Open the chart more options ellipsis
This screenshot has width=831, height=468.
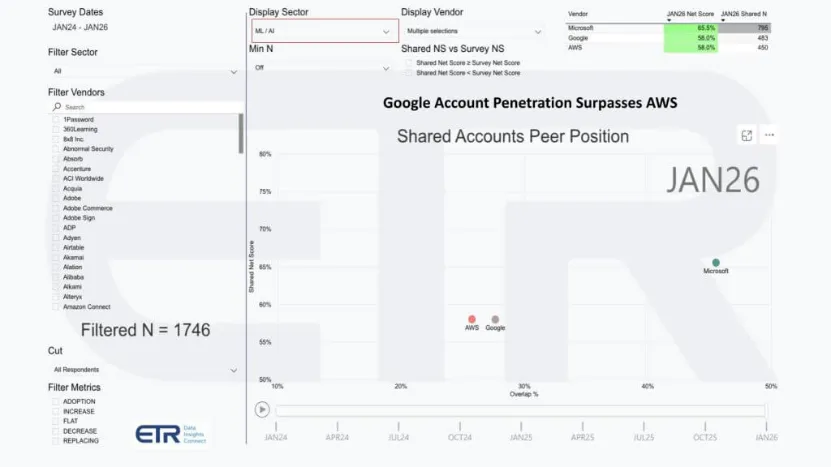(x=770, y=135)
